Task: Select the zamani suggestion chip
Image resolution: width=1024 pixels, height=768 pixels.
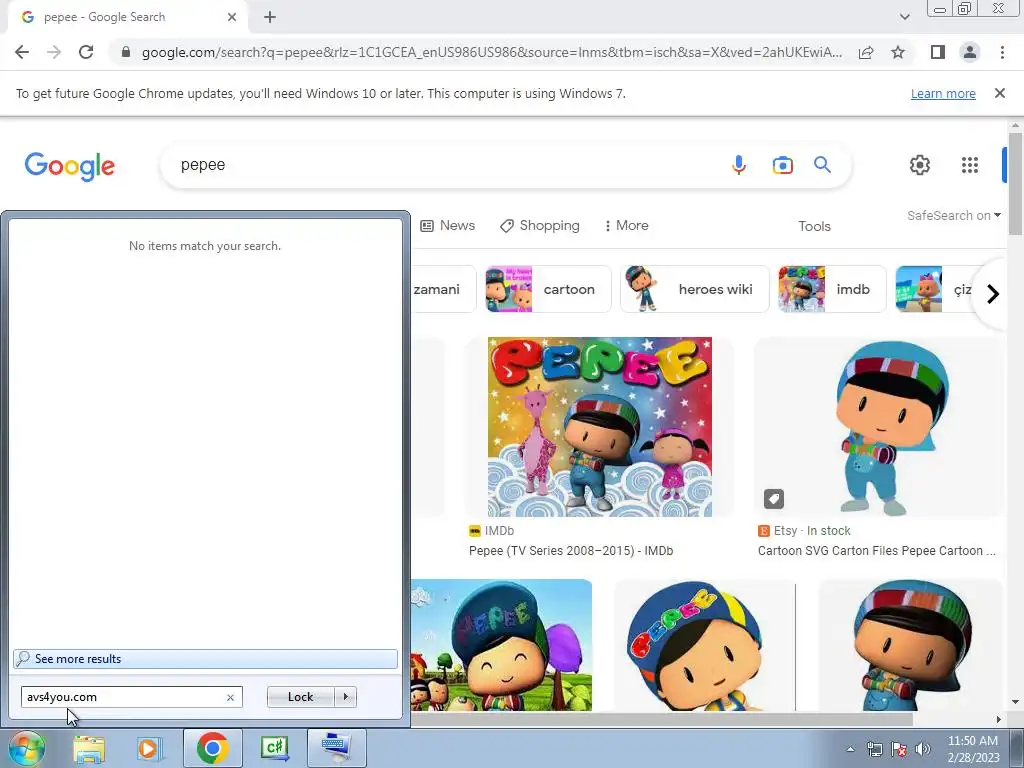Action: pos(443,289)
